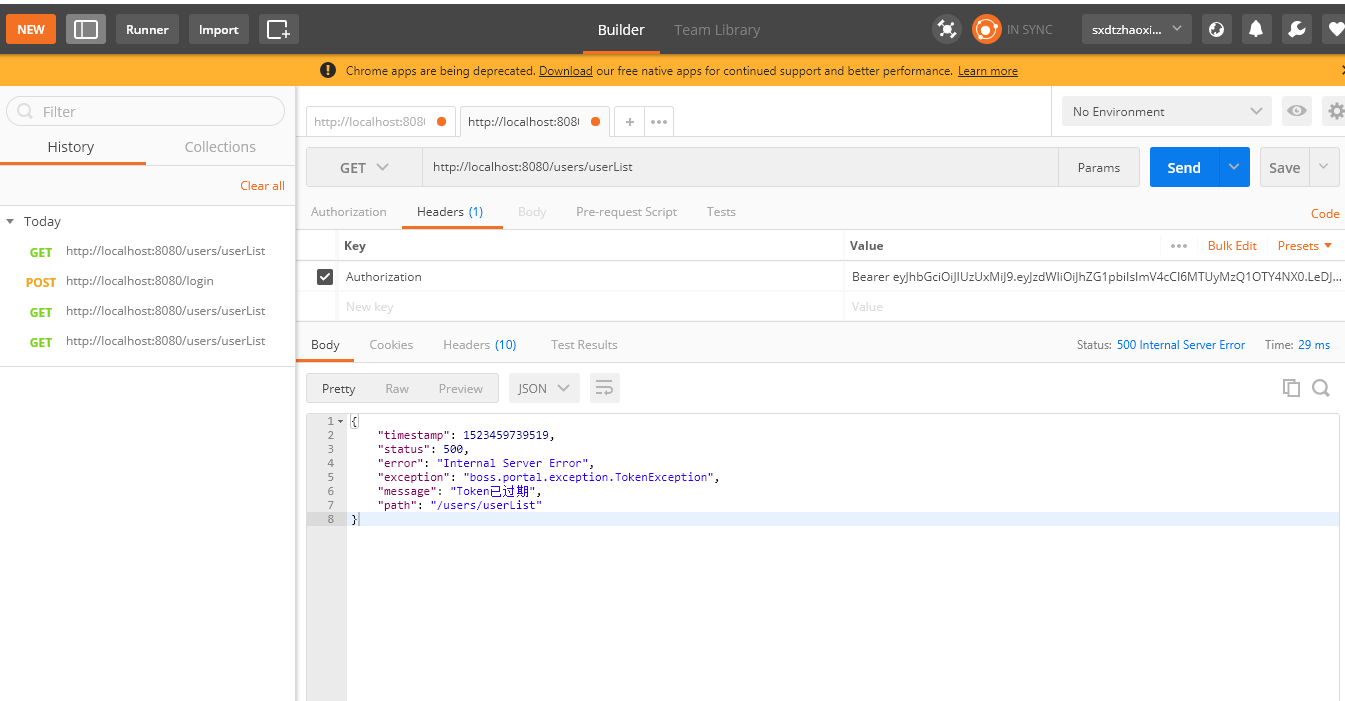Uncheck the Authorization header checkbox

point(324,276)
